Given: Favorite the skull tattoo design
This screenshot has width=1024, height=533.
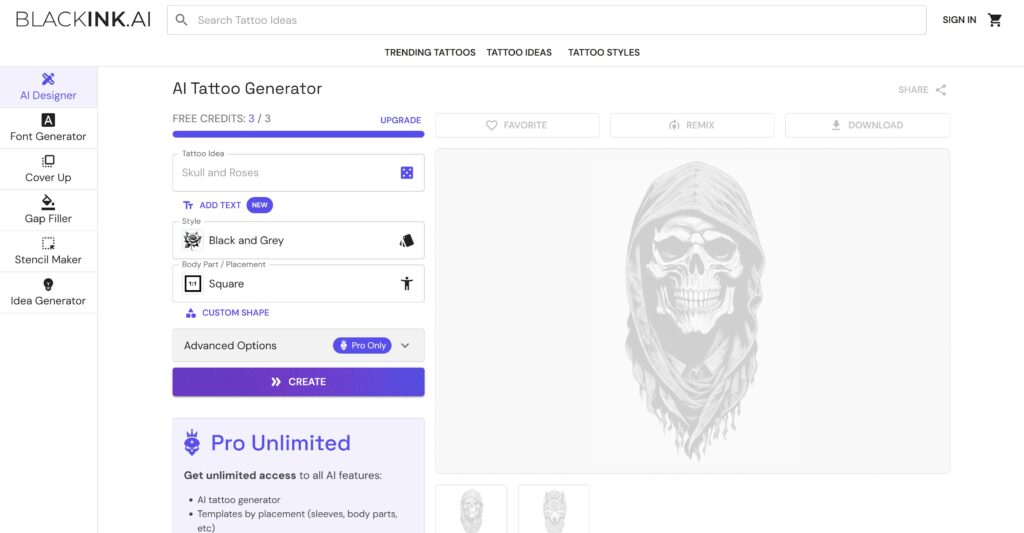Looking at the screenshot, I should (x=517, y=125).
